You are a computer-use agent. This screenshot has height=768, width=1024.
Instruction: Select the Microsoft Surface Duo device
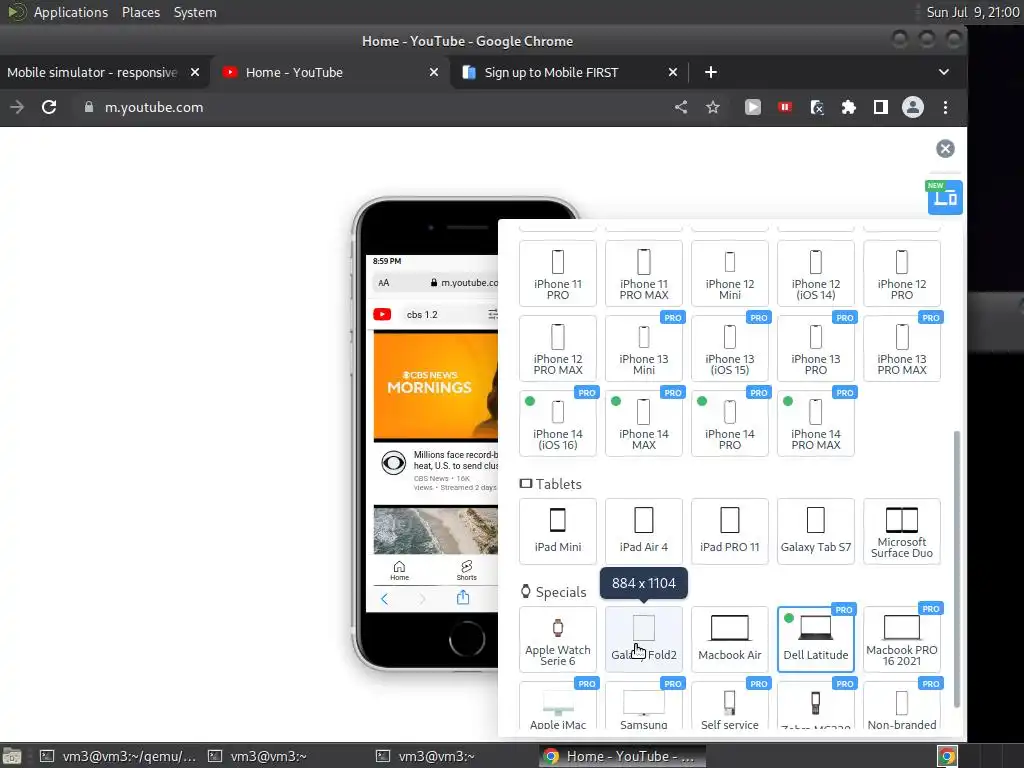click(x=902, y=532)
